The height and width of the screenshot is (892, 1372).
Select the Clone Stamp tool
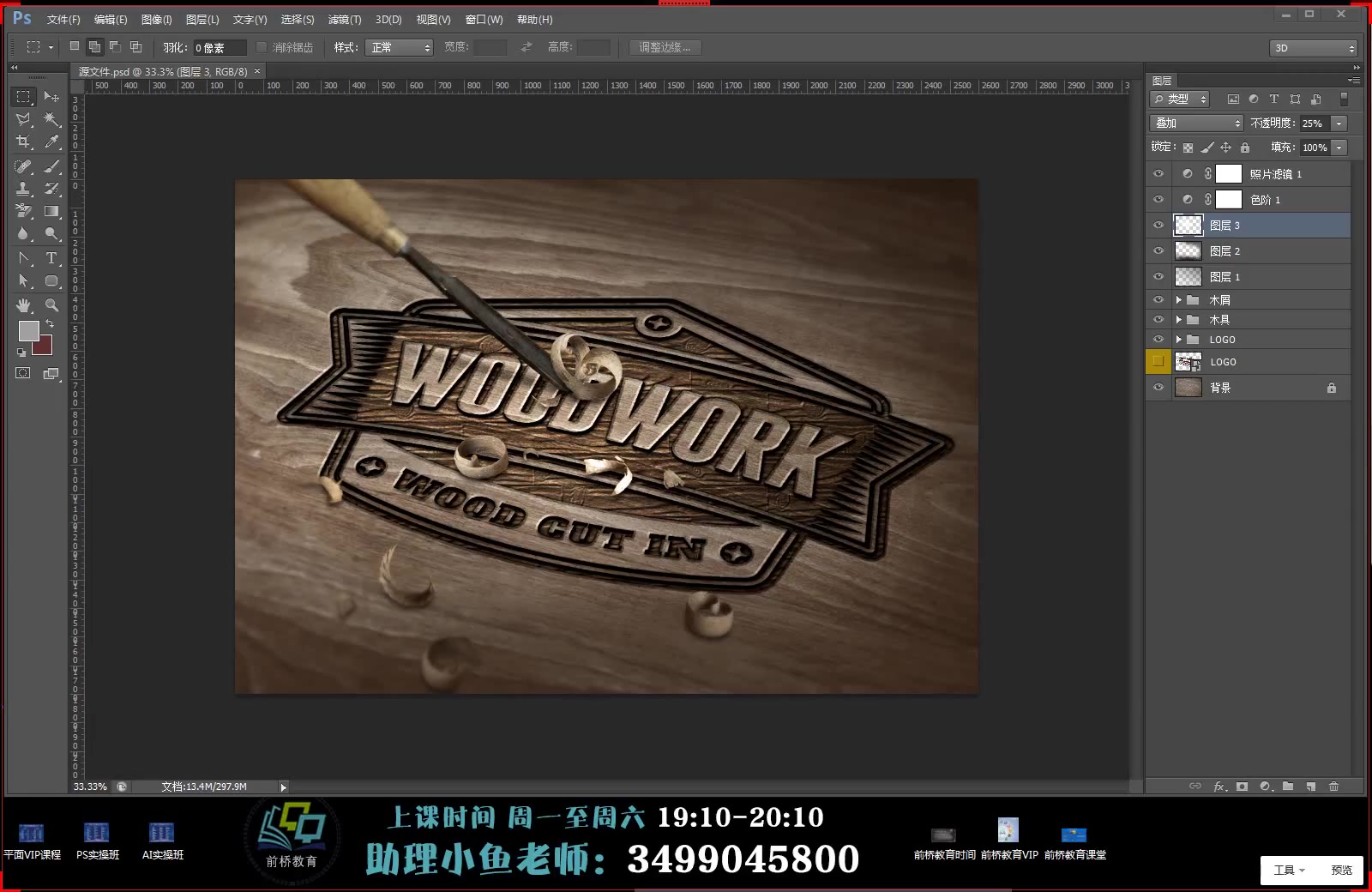(23, 188)
